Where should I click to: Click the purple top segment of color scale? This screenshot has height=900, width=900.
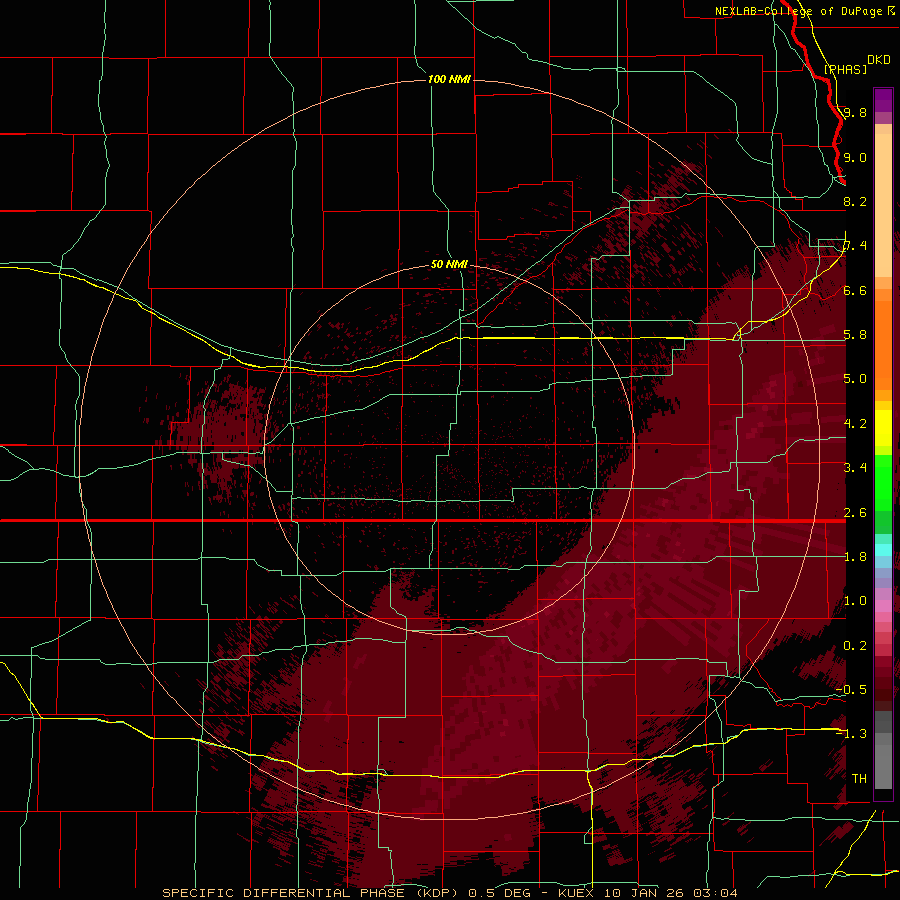(883, 100)
